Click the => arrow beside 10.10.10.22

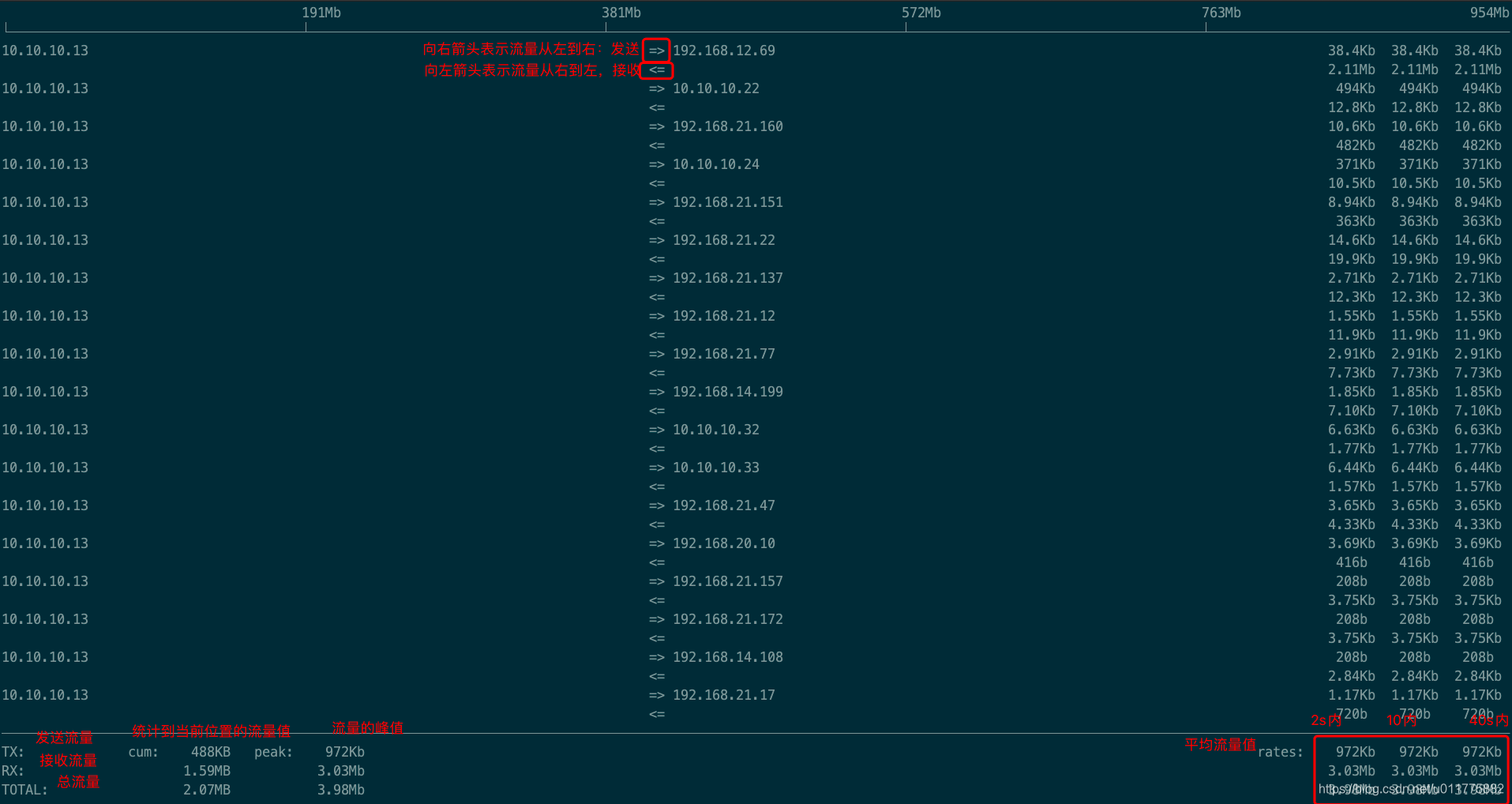pos(657,88)
